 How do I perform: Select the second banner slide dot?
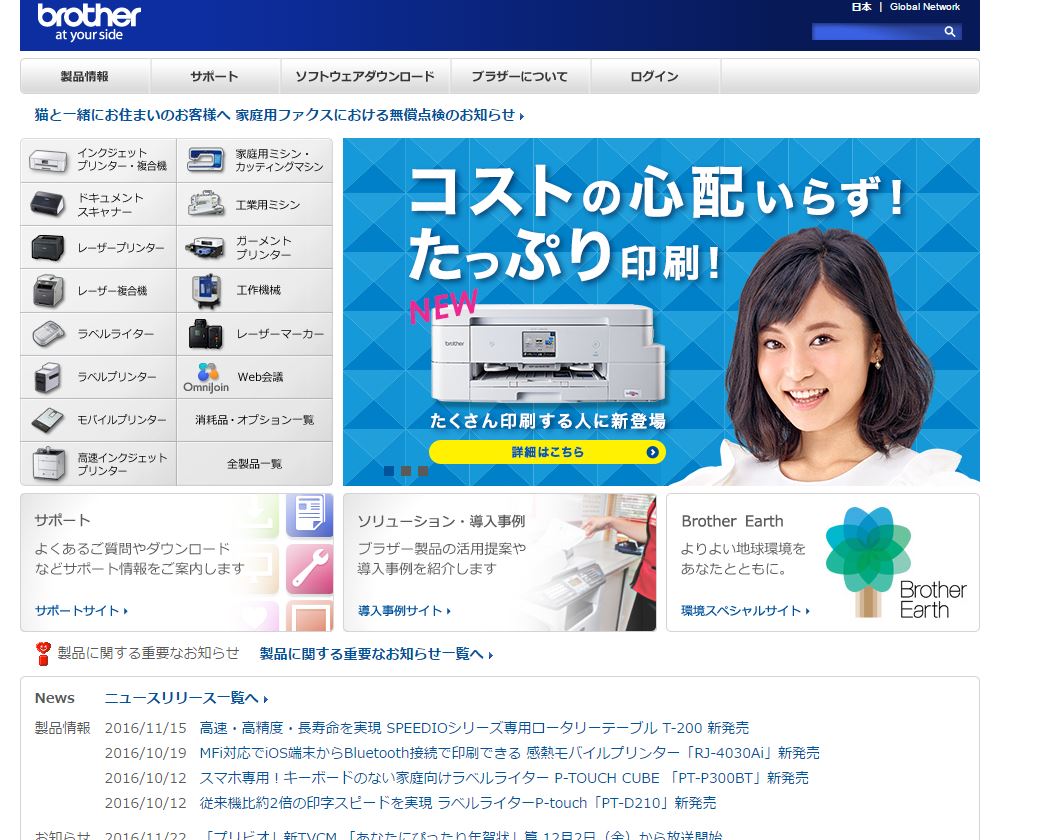tap(406, 471)
